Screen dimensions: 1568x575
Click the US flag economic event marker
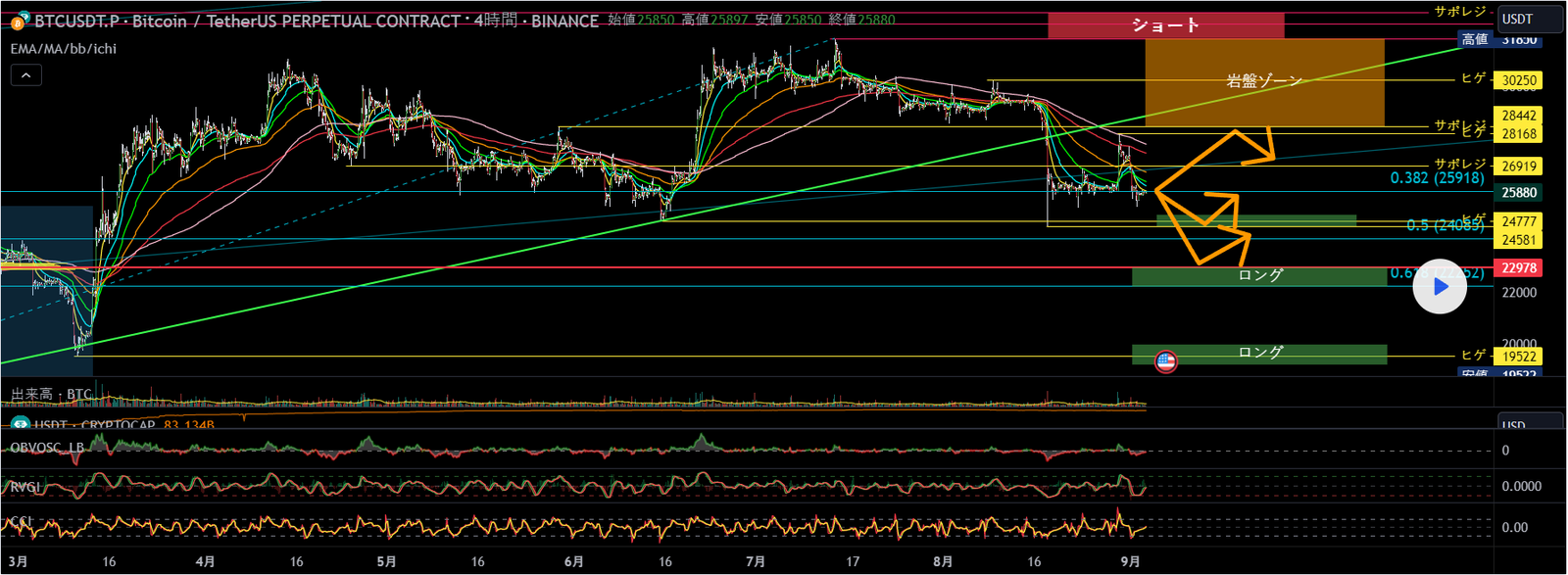click(1165, 361)
